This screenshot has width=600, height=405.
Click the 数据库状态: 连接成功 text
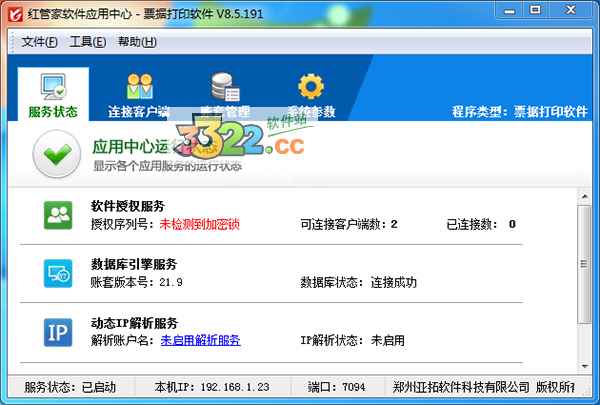[359, 283]
